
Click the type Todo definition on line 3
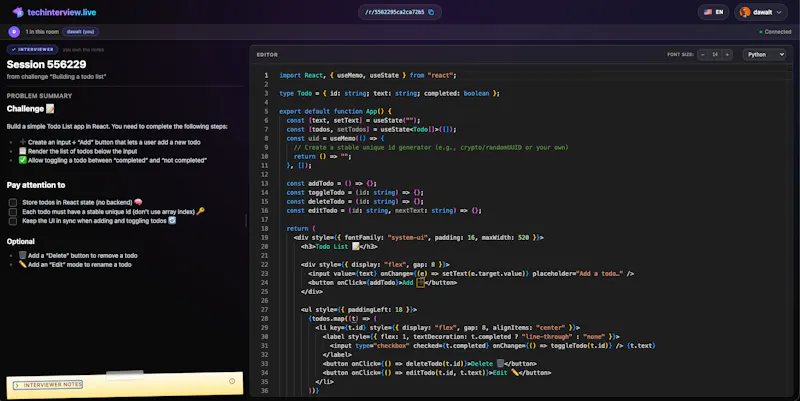pos(389,93)
